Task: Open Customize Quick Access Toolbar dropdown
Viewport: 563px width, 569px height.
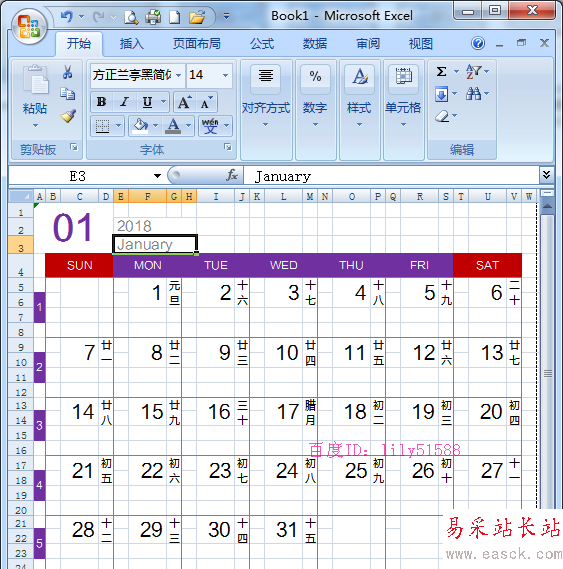Action: 226,17
